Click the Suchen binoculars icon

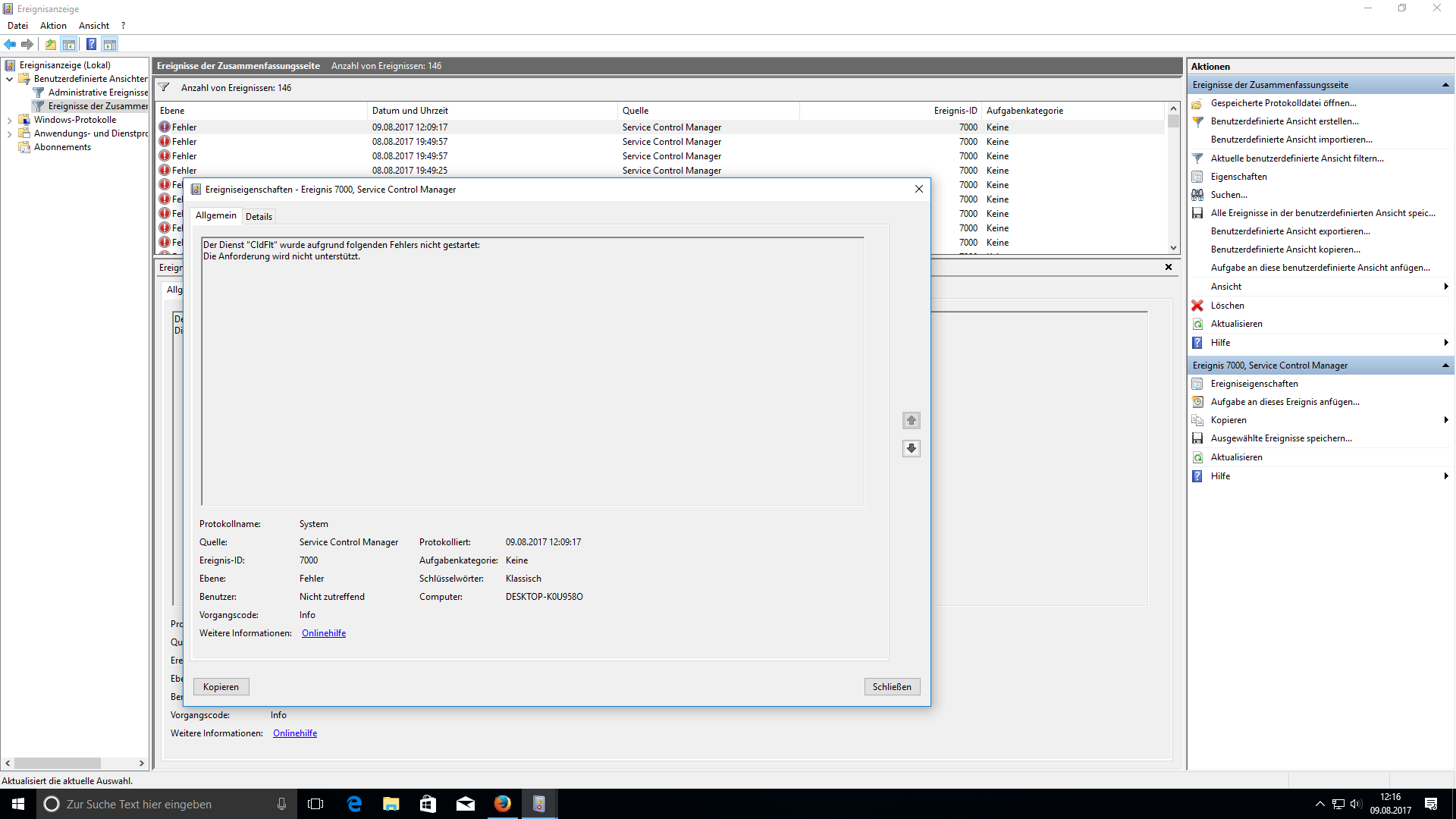[1197, 195]
